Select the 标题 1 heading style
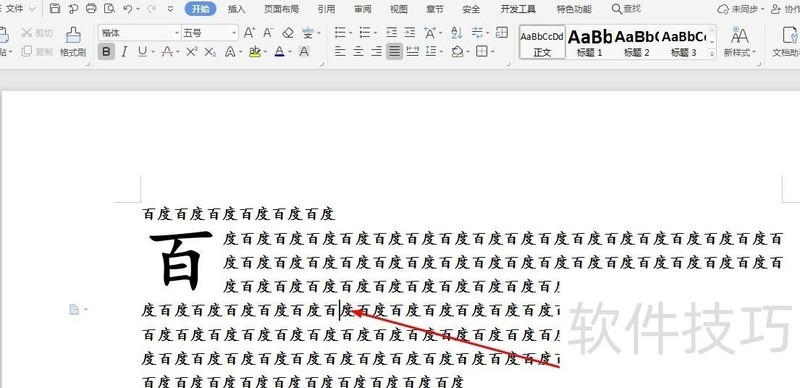This screenshot has width=800, height=388. (x=589, y=42)
